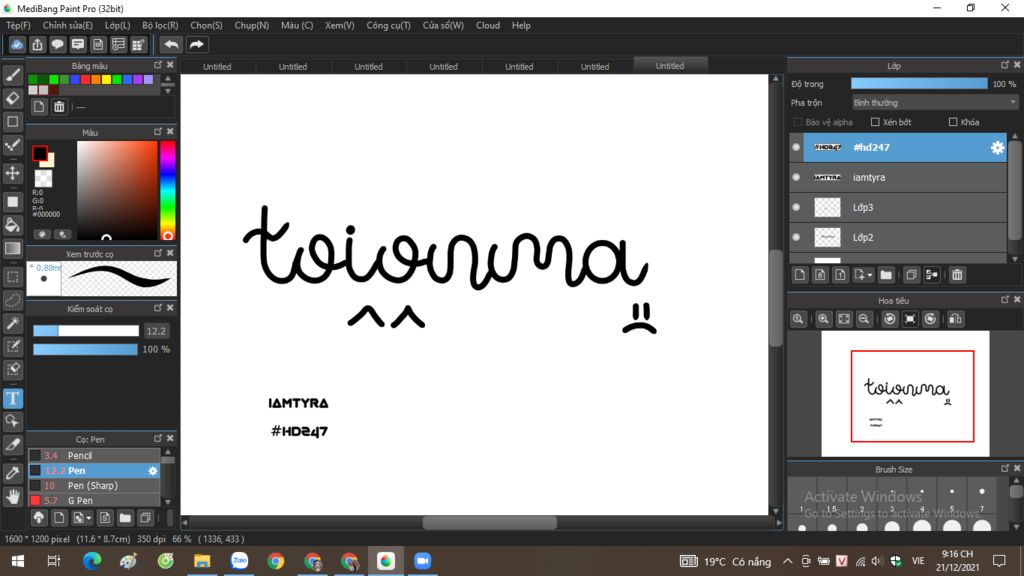Click the Bảng màu palette scroll down arrow
The image size is (1024, 576).
(x=168, y=91)
